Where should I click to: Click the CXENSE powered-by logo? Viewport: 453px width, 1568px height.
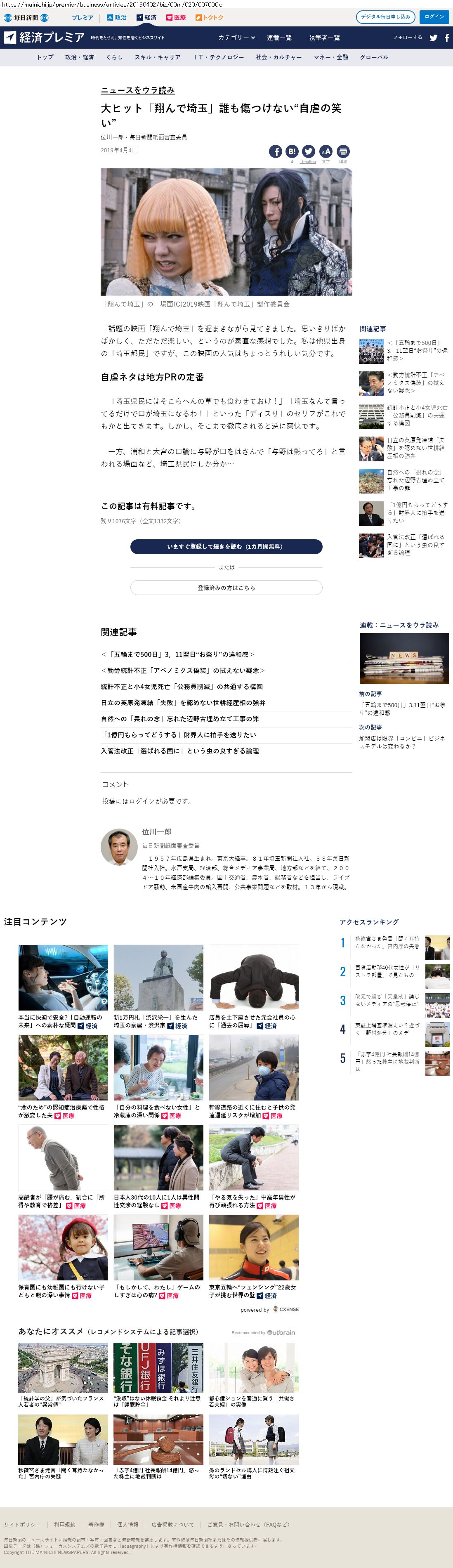[285, 1309]
